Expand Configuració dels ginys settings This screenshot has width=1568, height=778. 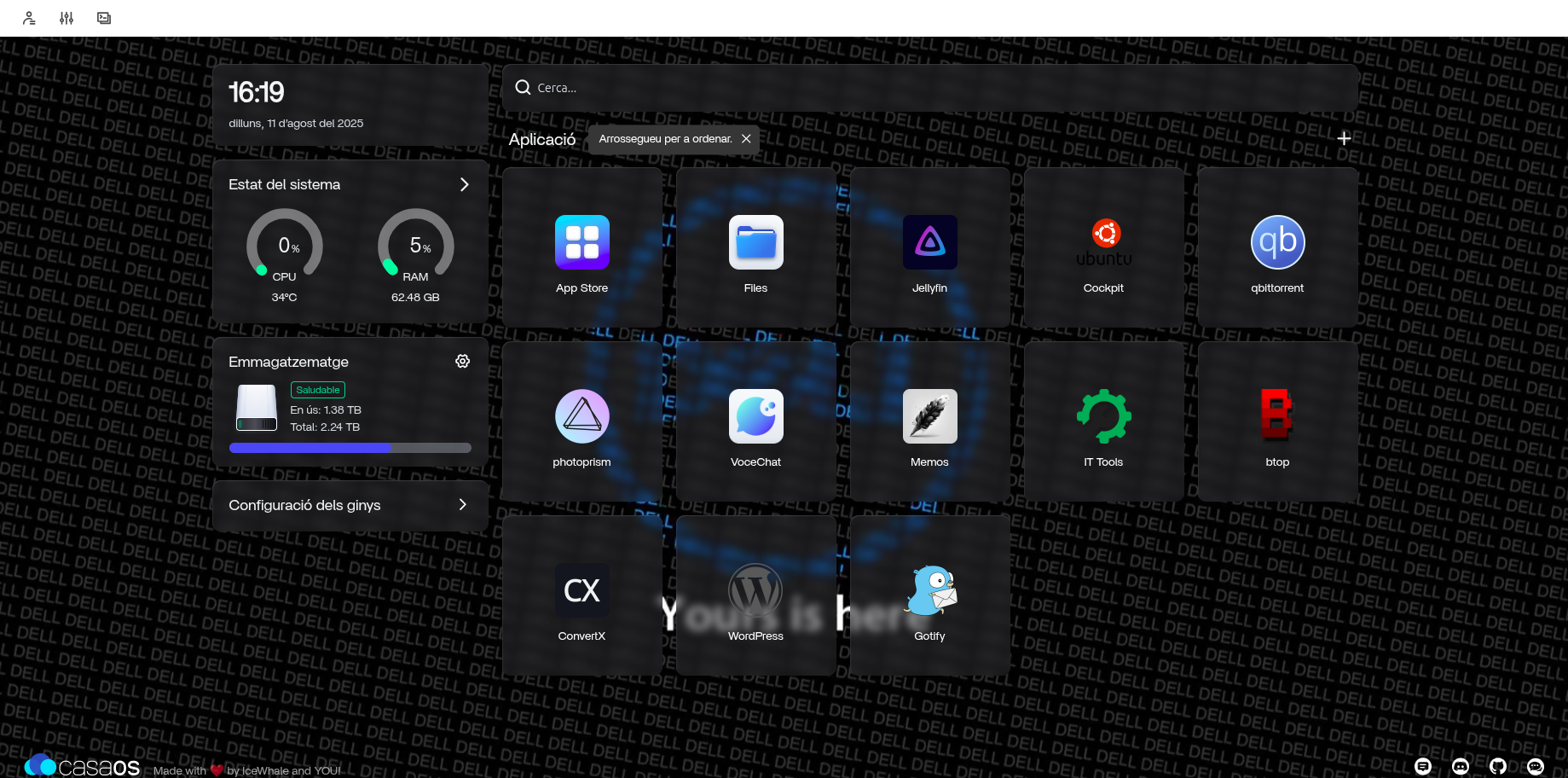tap(462, 505)
